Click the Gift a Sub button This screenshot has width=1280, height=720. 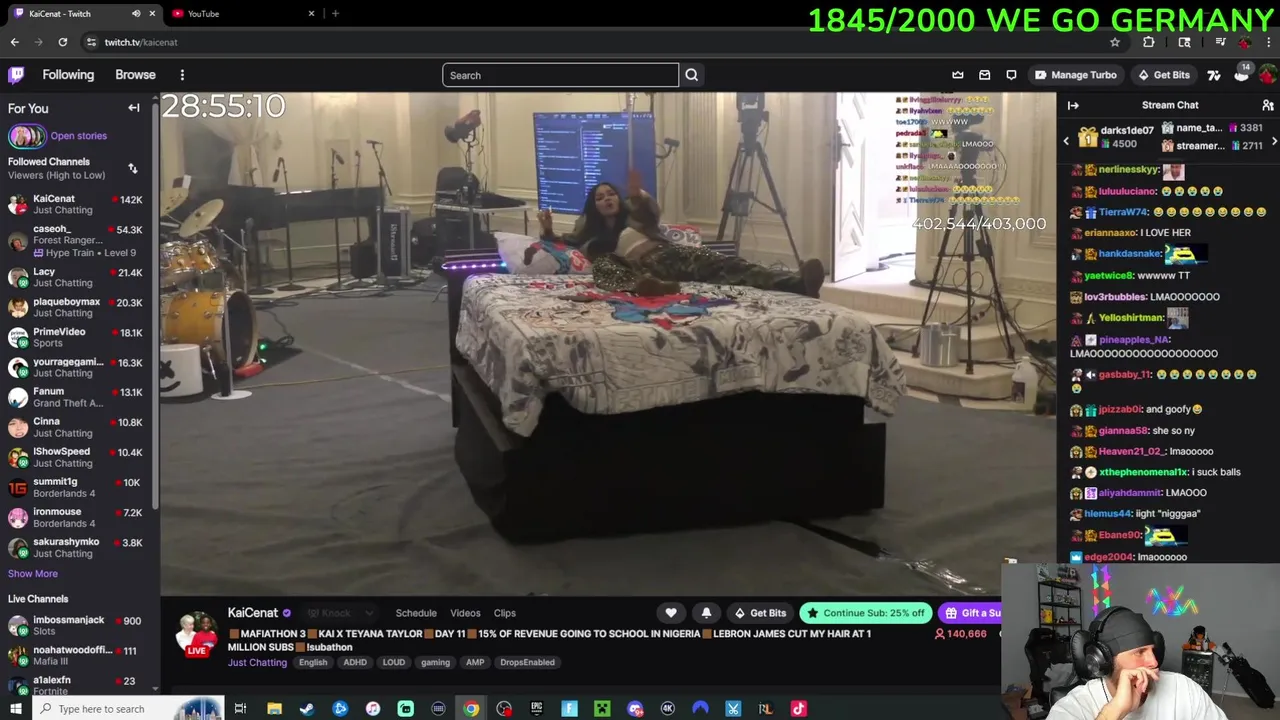(972, 613)
